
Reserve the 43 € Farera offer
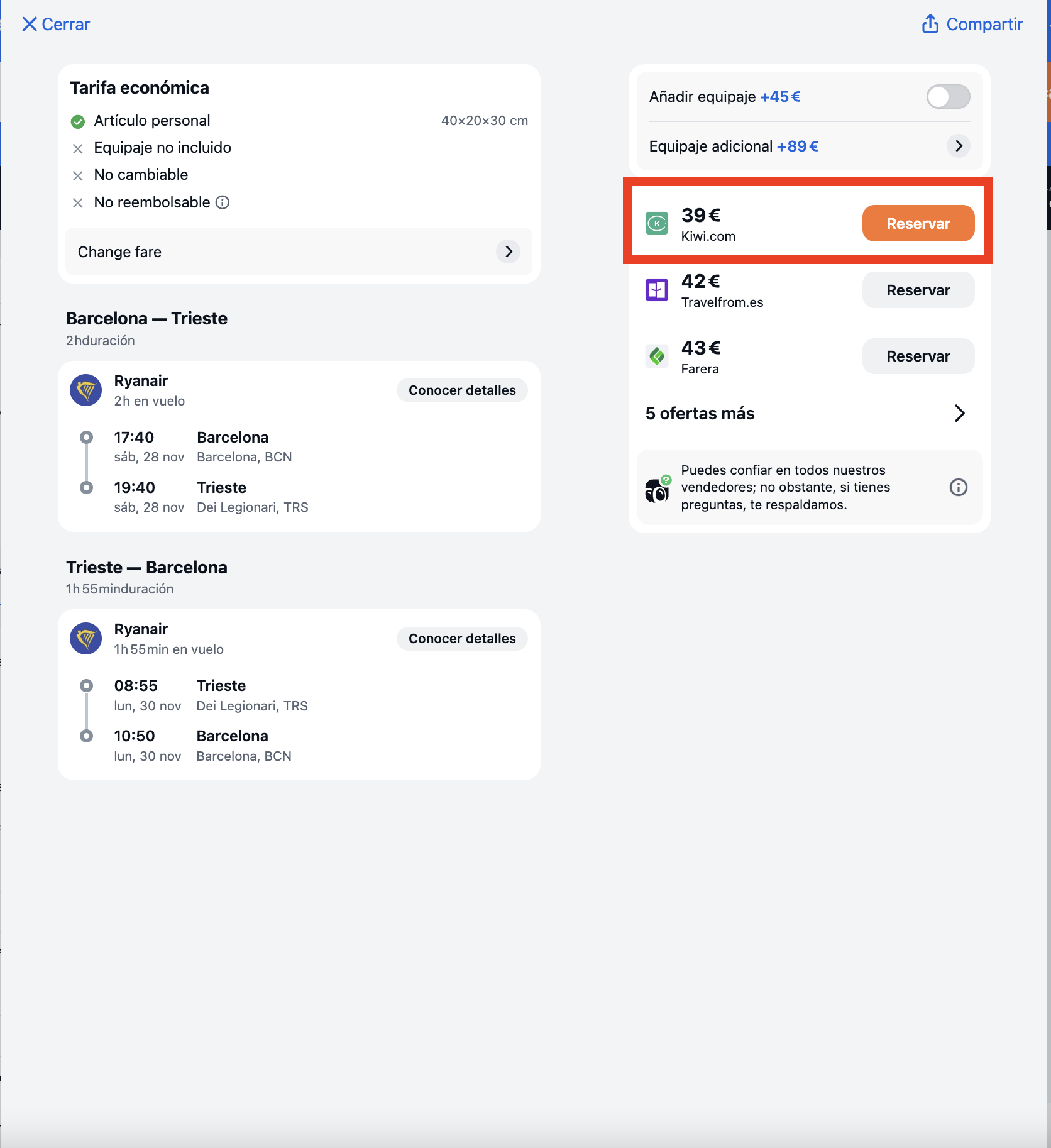918,356
